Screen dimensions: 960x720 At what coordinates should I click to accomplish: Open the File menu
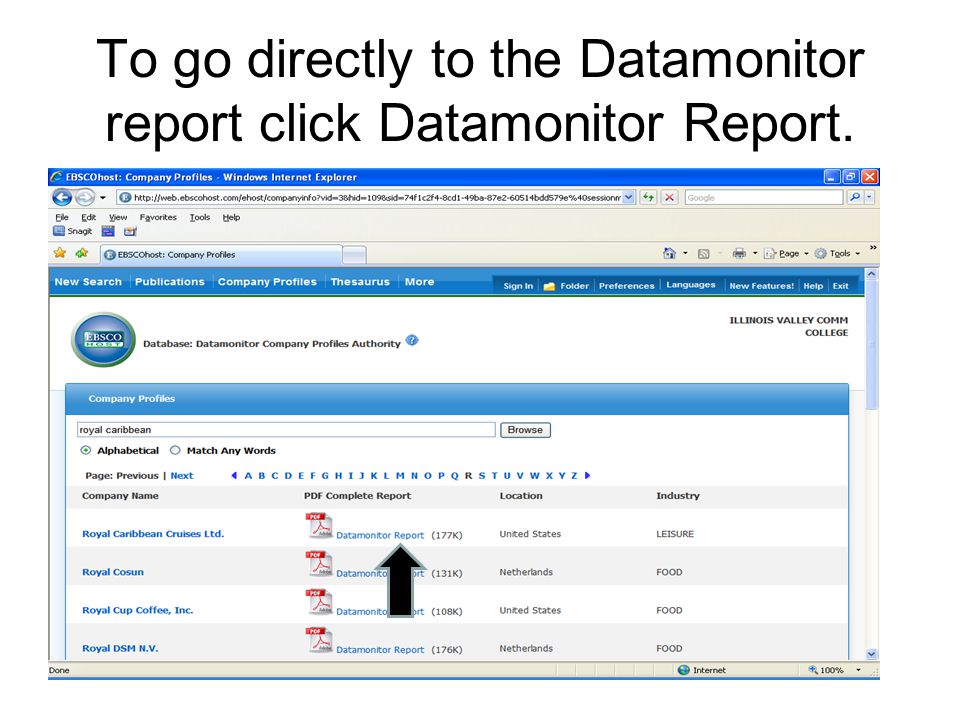coord(62,217)
